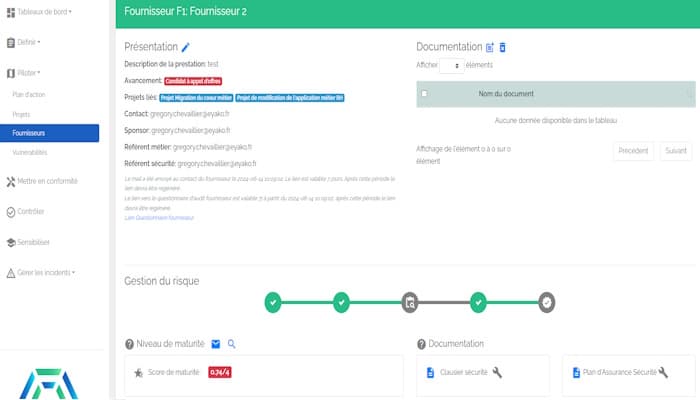The image size is (700, 400).
Task: Click the Référent métier email address
Action: pos(212,147)
